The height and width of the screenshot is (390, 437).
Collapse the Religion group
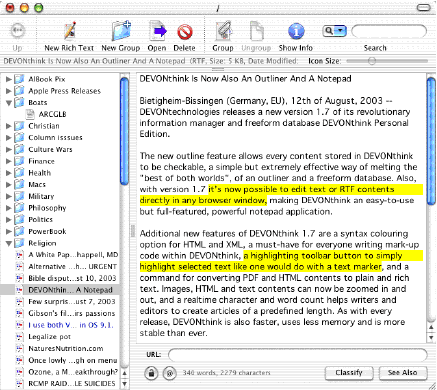point(9,243)
